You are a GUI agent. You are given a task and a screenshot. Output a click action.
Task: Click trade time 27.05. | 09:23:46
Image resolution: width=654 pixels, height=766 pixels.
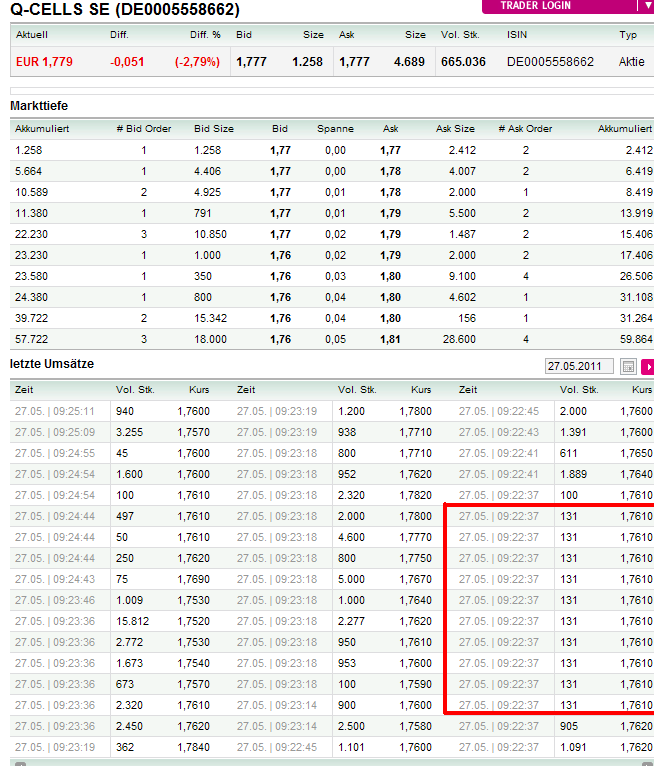coord(55,600)
